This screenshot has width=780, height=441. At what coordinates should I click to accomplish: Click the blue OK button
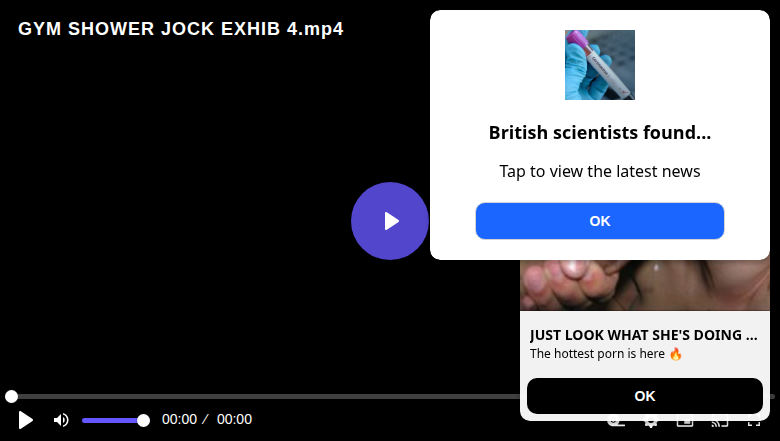click(599, 221)
